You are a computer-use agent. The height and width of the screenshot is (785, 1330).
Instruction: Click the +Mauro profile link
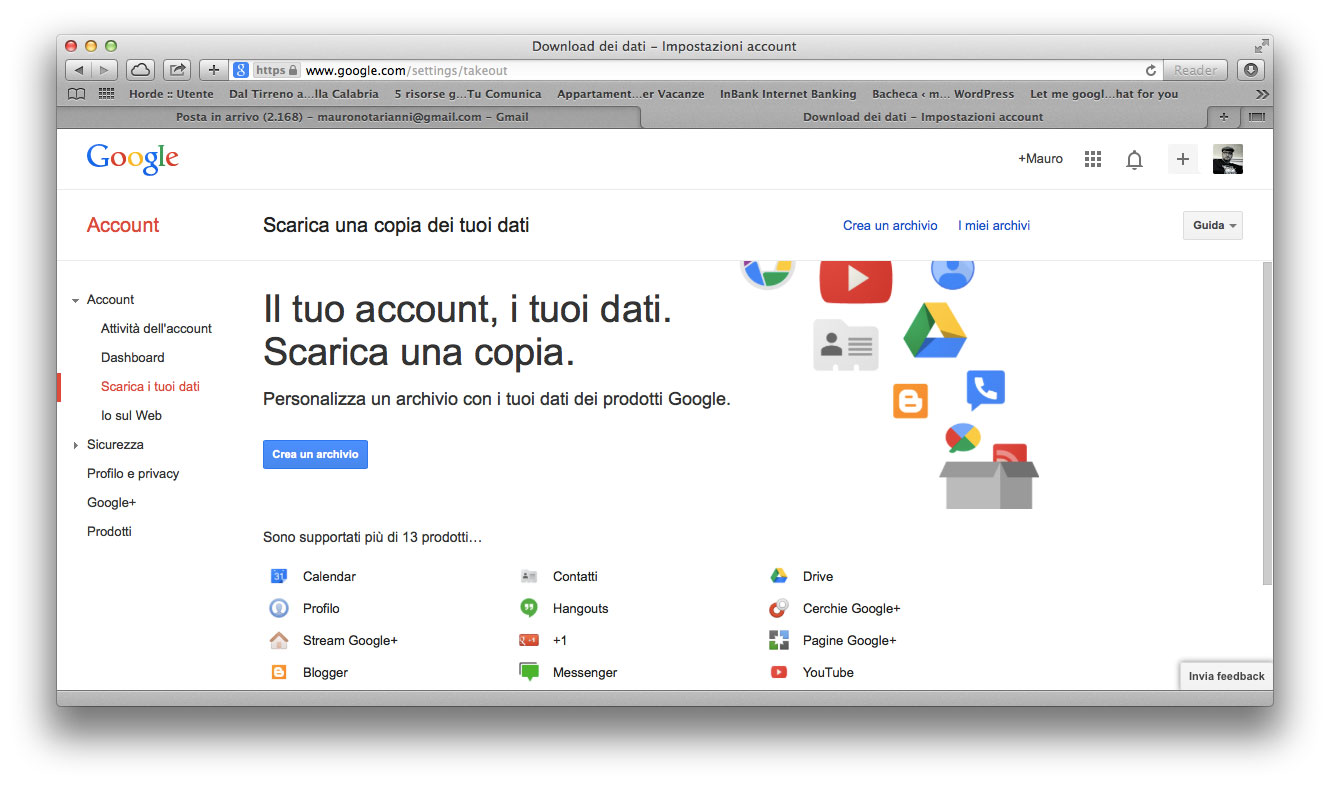[1040, 159]
